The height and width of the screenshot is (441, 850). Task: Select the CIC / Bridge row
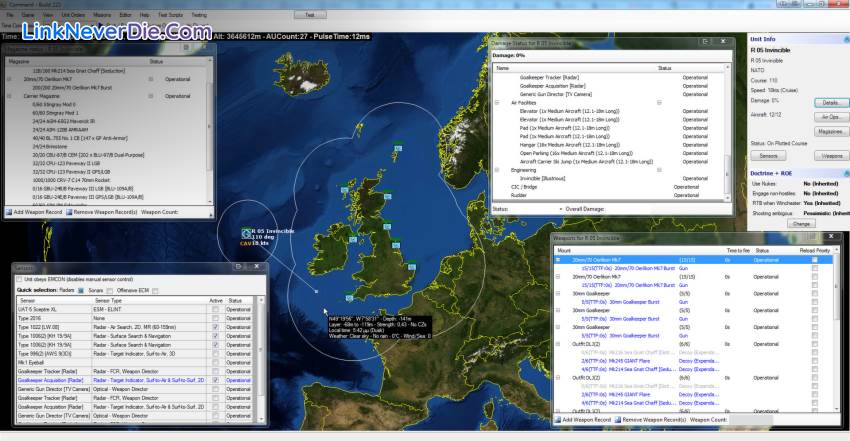610,187
